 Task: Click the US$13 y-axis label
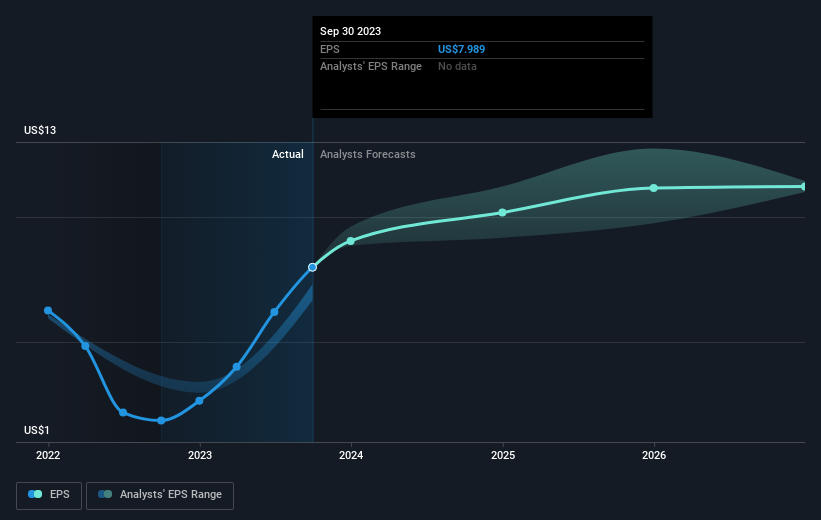40,130
